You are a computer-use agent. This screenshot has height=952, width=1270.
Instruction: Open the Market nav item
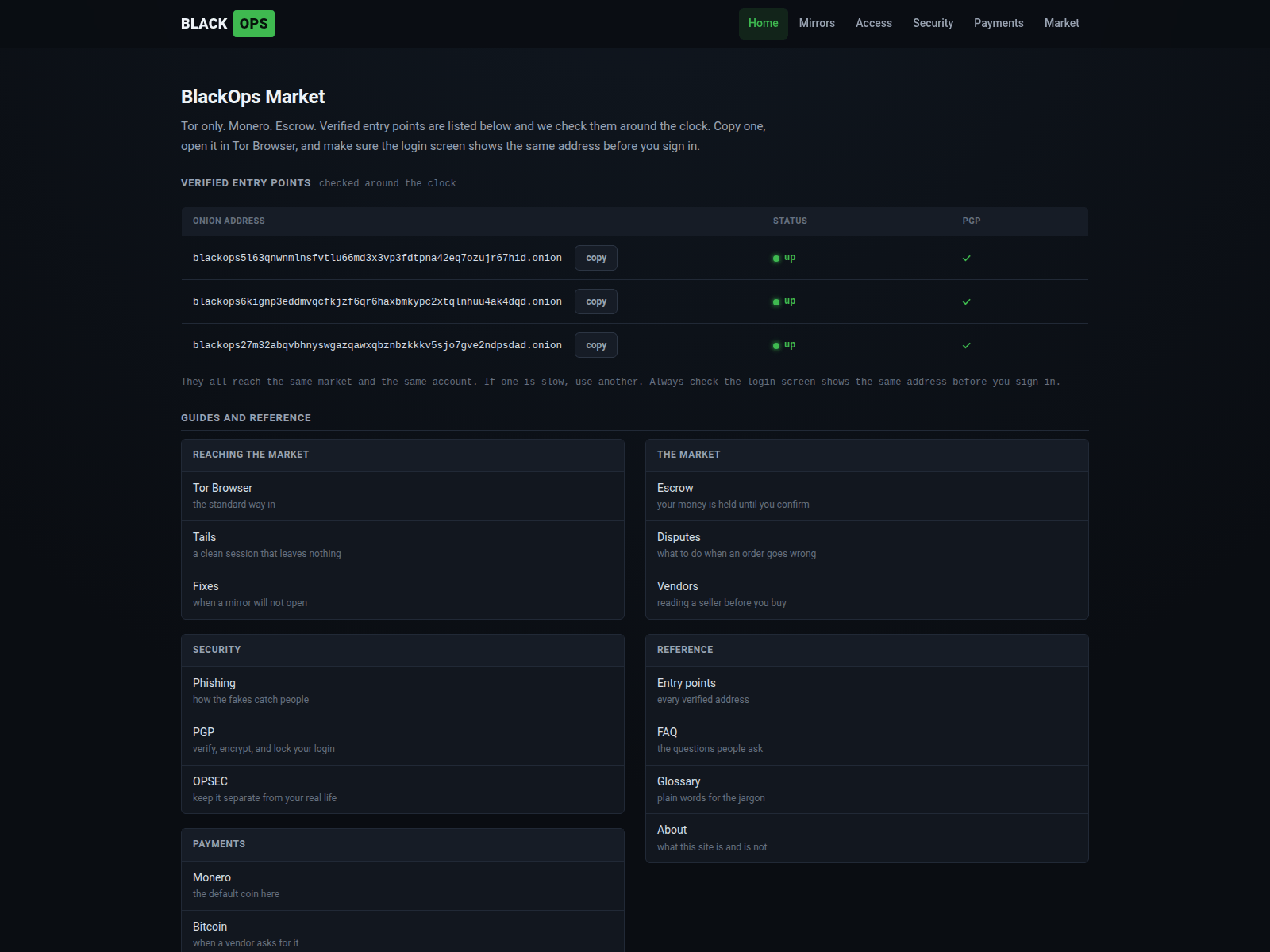point(1061,24)
